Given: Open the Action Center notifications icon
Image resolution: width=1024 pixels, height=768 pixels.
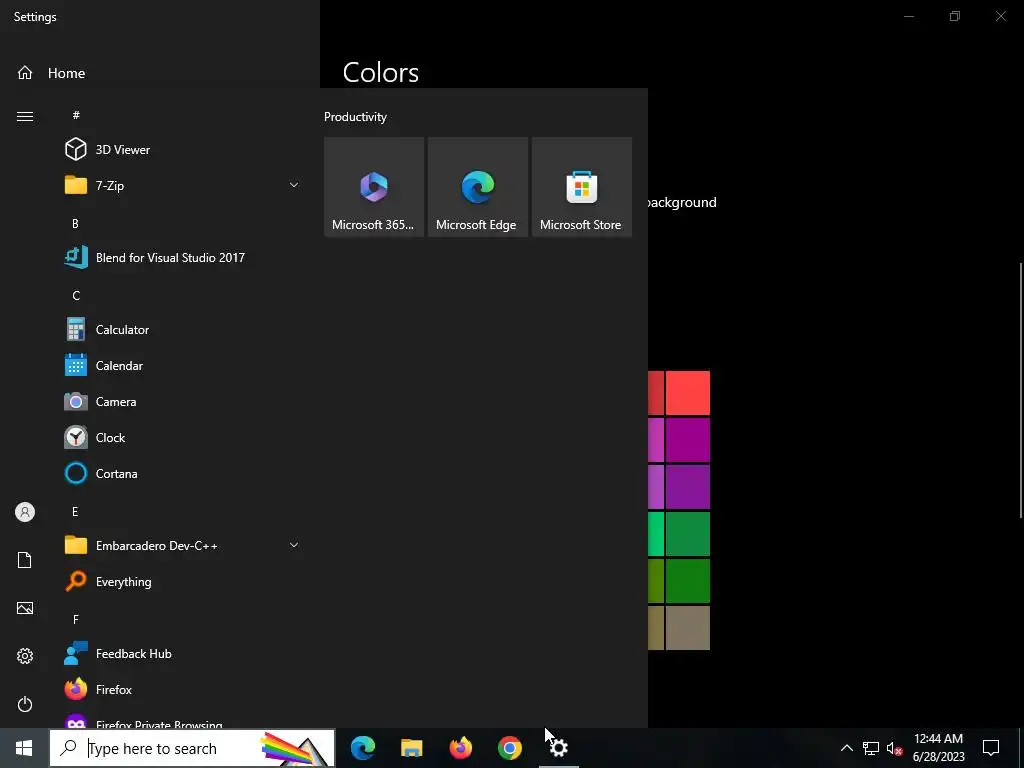Looking at the screenshot, I should click(x=991, y=748).
